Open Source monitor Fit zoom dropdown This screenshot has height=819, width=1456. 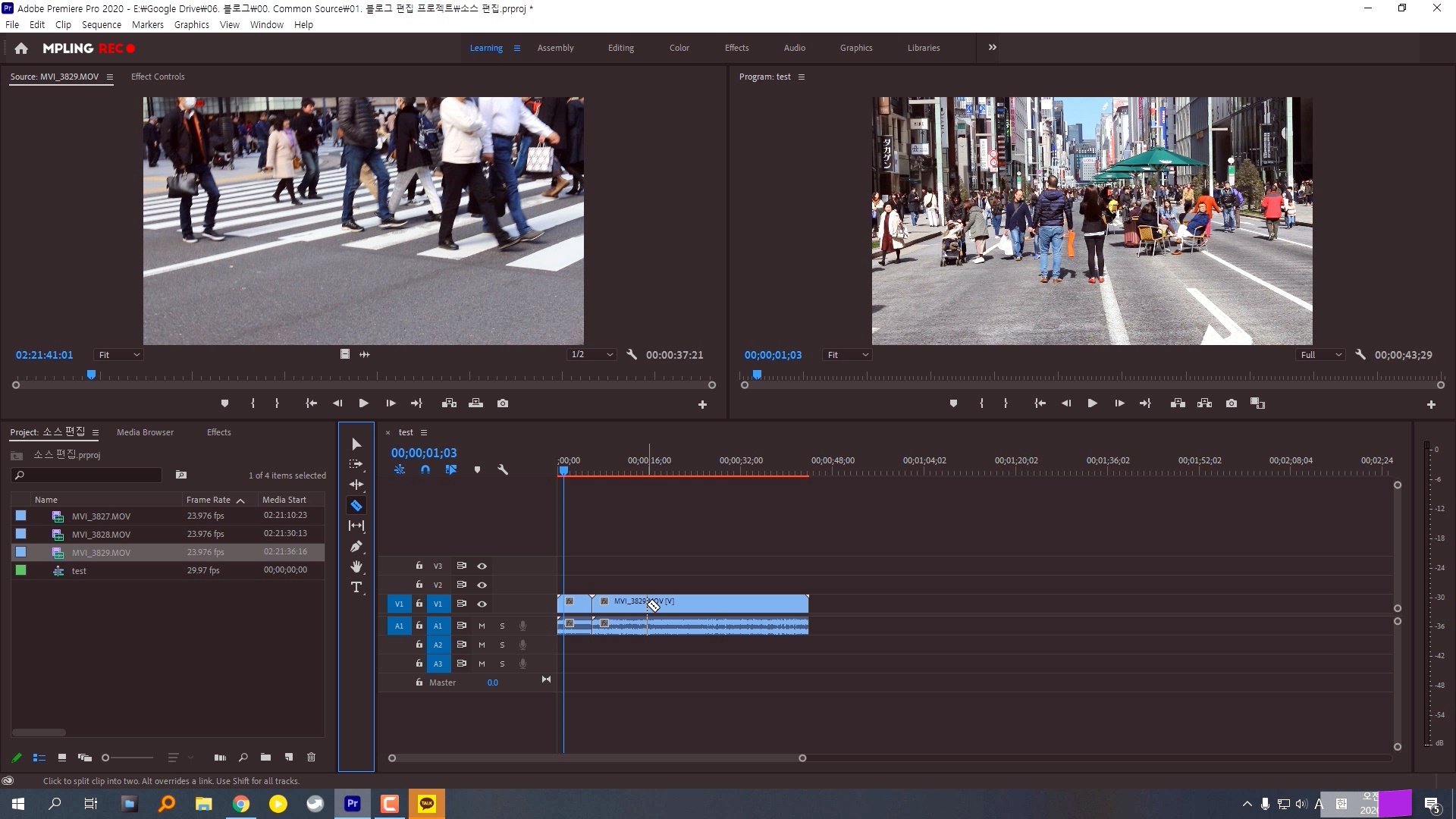pyautogui.click(x=118, y=355)
